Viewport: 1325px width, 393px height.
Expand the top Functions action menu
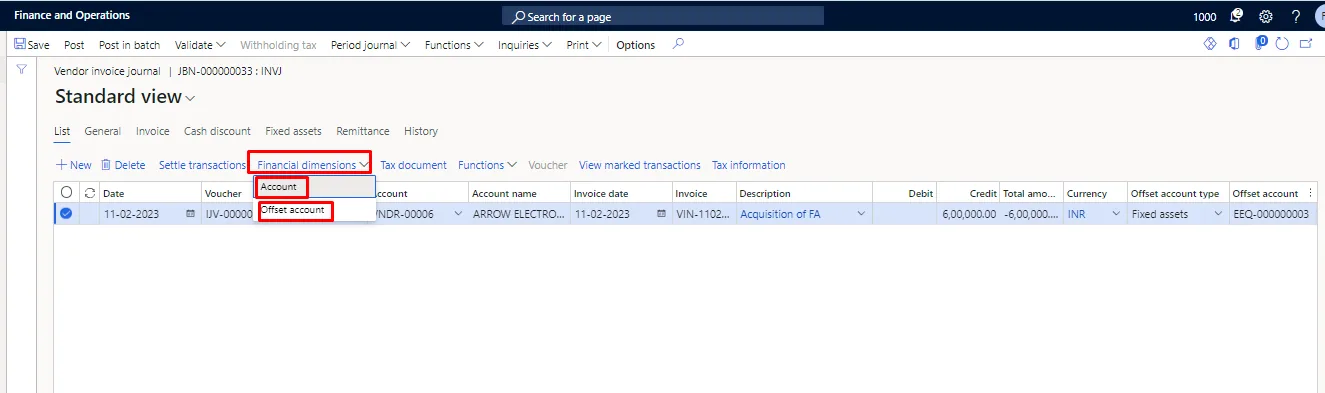pos(454,45)
